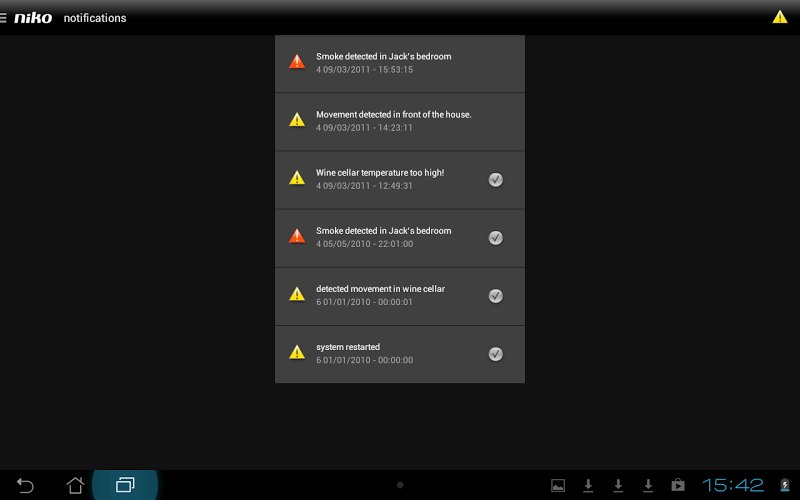Click timestamp 6 01/01/2010 - 00:00:00

tap(364, 361)
